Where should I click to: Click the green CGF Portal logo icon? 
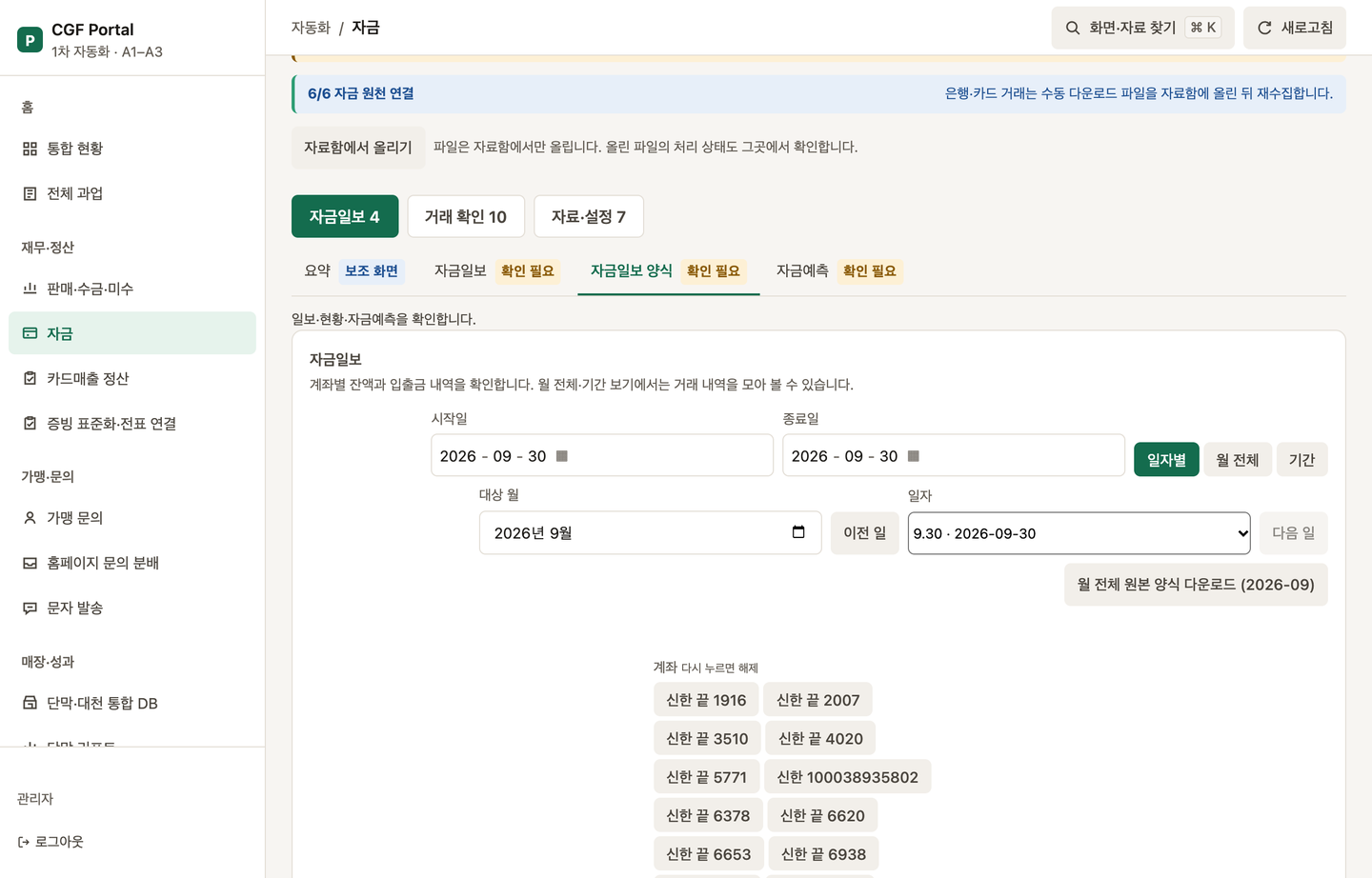coord(30,40)
